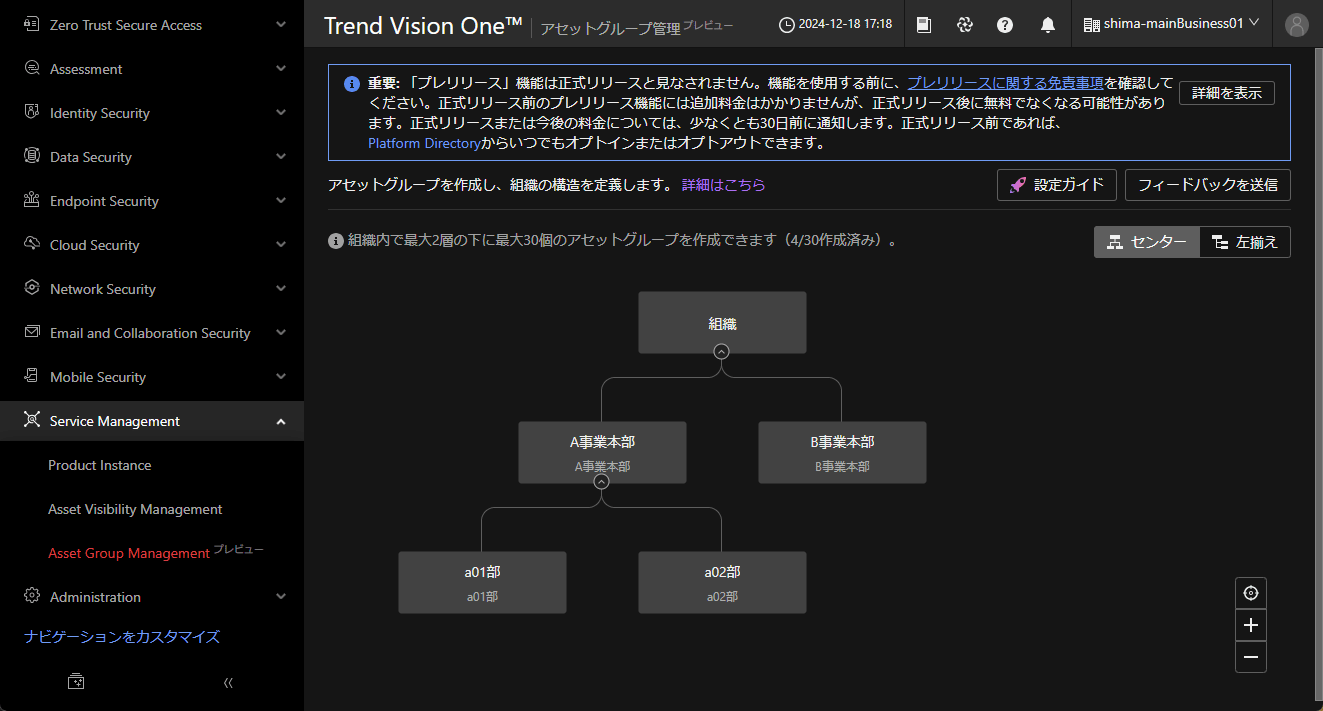
Task: Click the clock icon beside the date
Action: coord(787,24)
